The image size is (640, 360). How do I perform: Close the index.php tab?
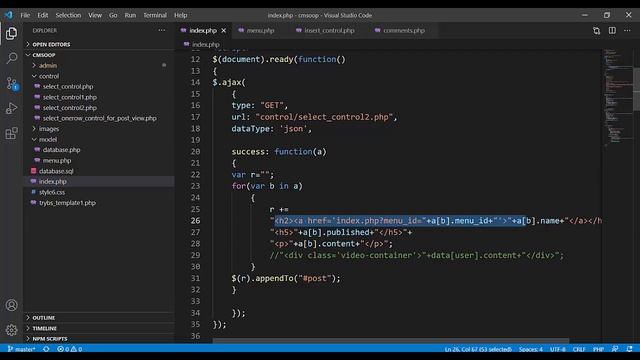[x=224, y=31]
